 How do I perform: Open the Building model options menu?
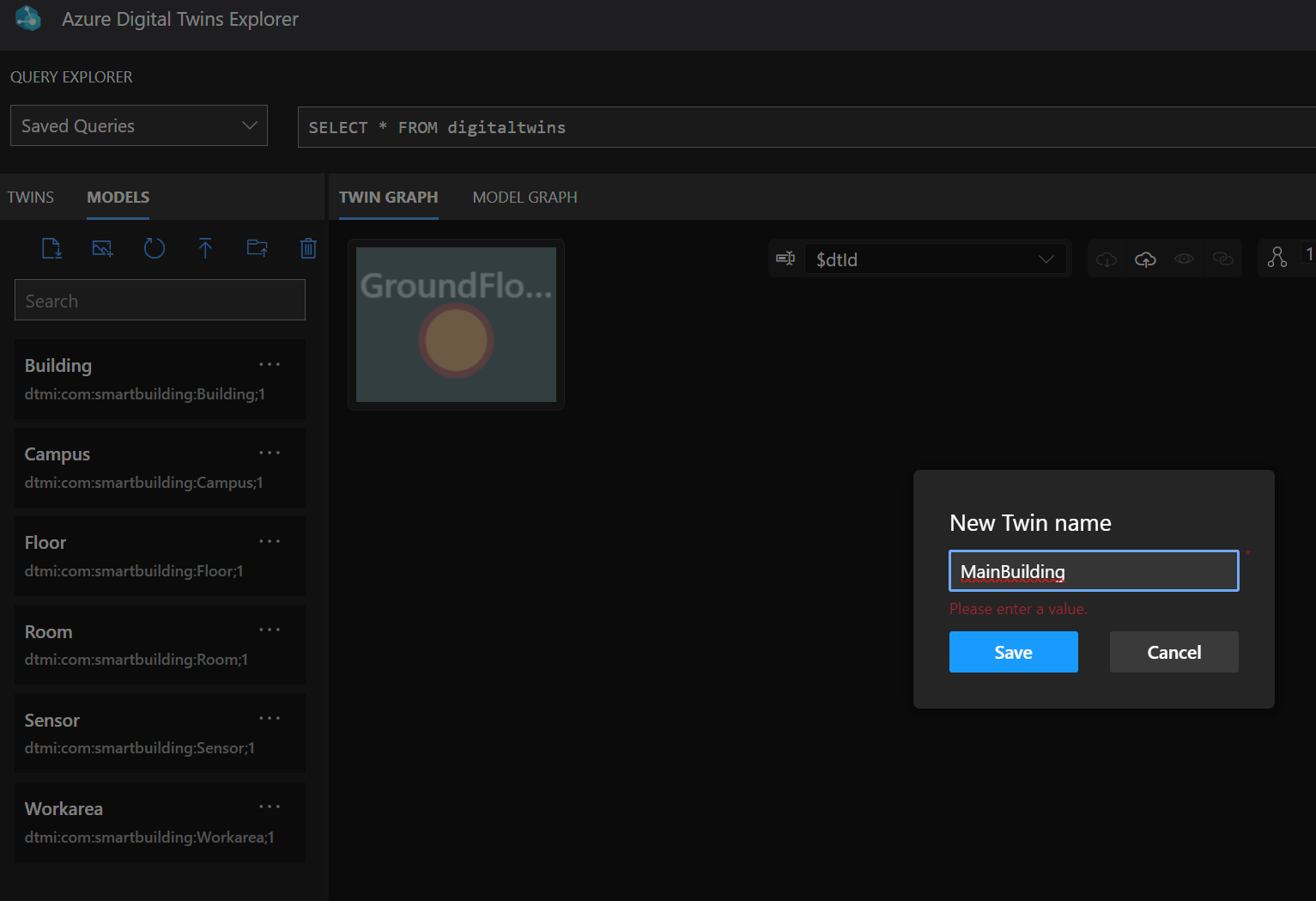[x=270, y=364]
